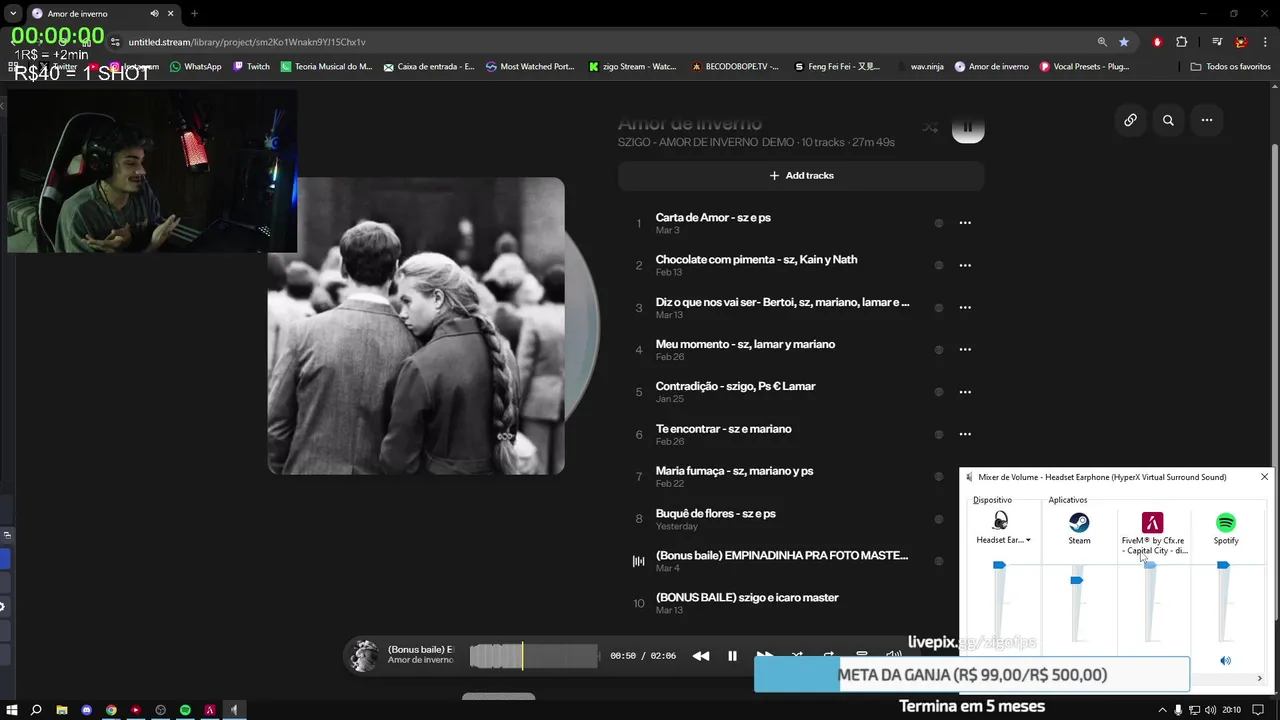Play track Carta de Amor - sz e ps

tap(713, 217)
